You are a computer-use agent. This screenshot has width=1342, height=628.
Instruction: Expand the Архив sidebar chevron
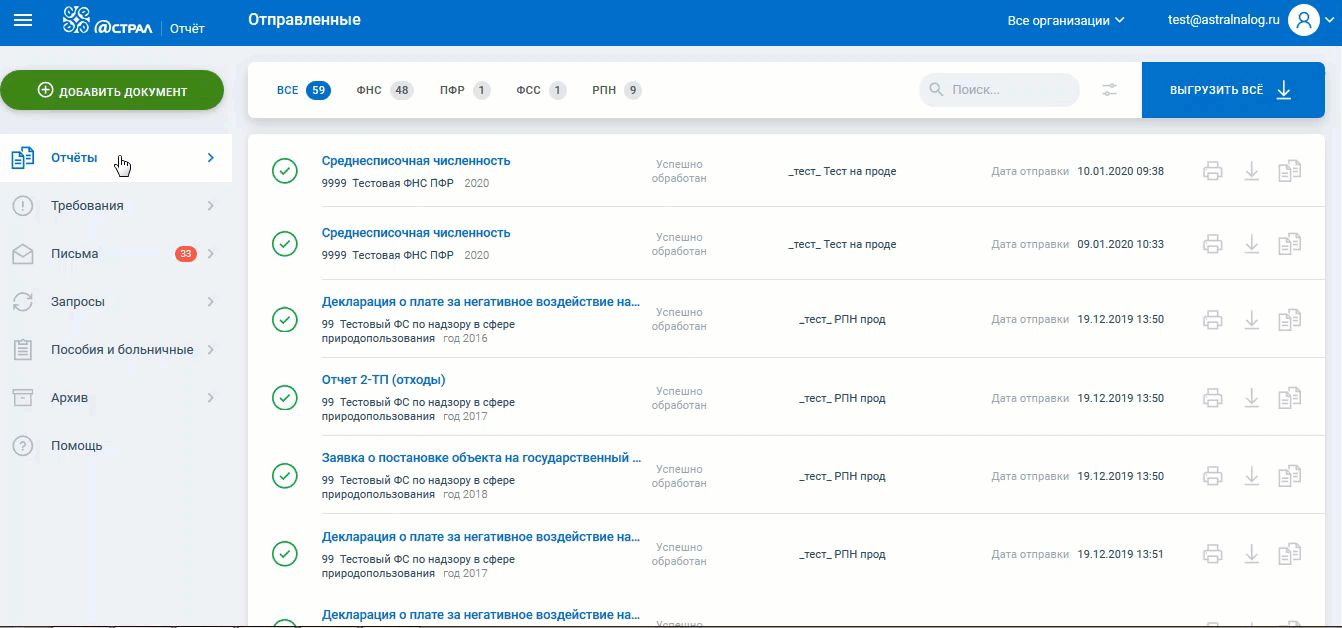[x=211, y=398]
